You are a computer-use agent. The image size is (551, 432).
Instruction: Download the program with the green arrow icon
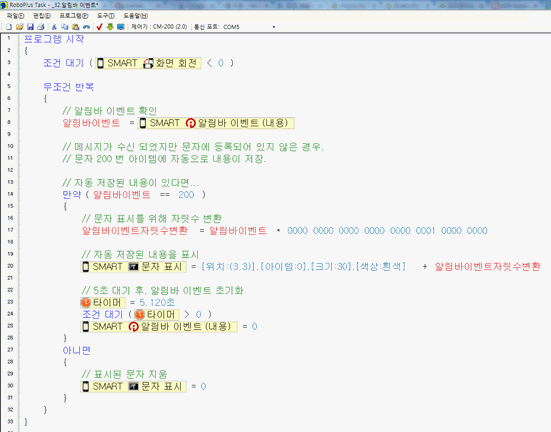110,27
